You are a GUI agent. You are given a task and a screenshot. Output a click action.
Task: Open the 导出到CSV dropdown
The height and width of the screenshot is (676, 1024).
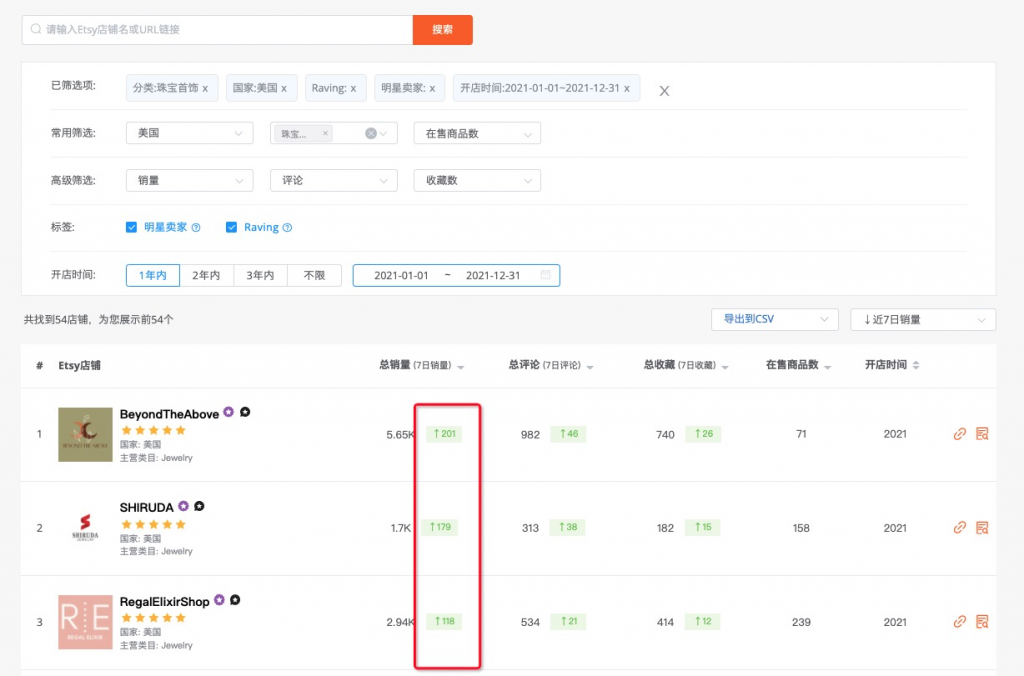(773, 319)
